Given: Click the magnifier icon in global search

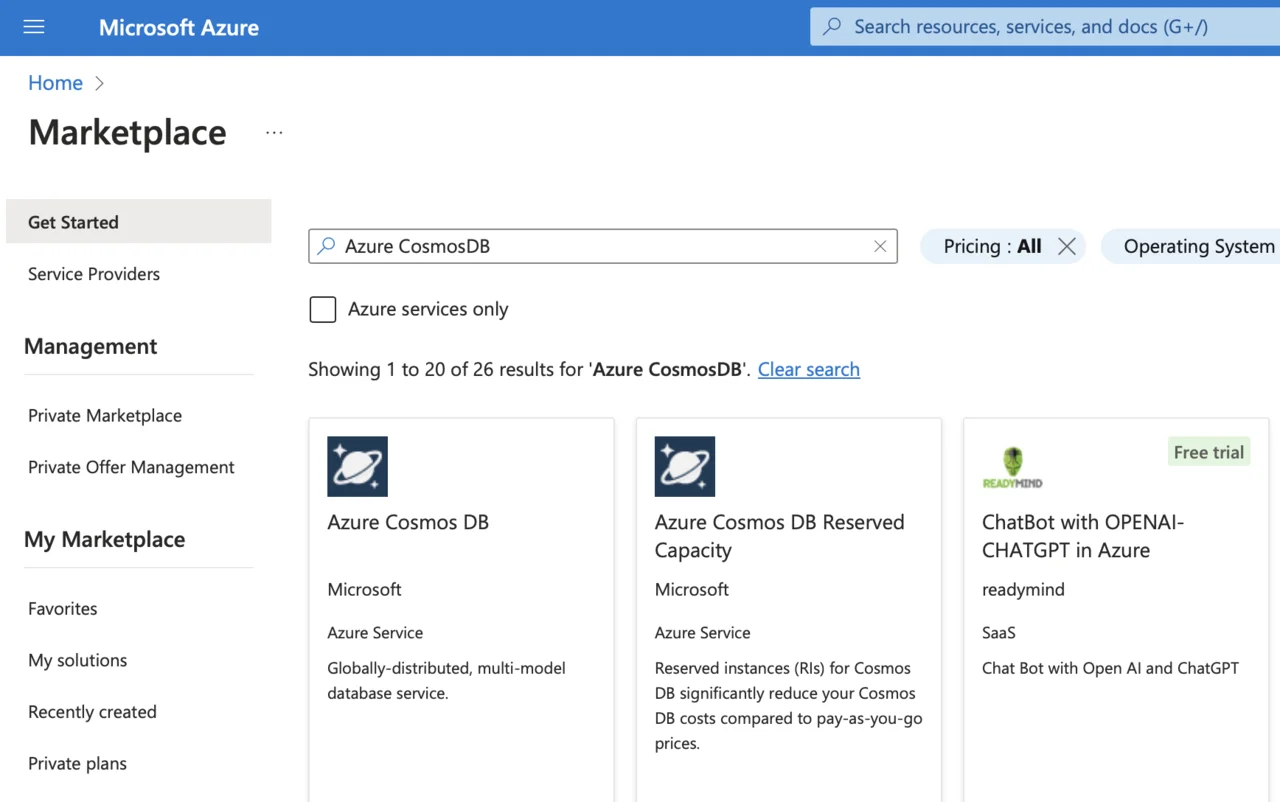Looking at the screenshot, I should (x=832, y=27).
